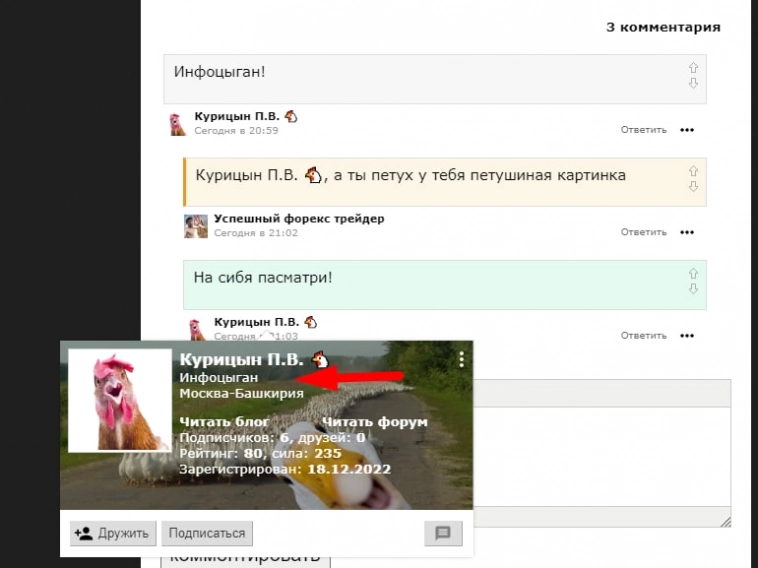
Task: Click the comment text input area
Action: click(602, 457)
